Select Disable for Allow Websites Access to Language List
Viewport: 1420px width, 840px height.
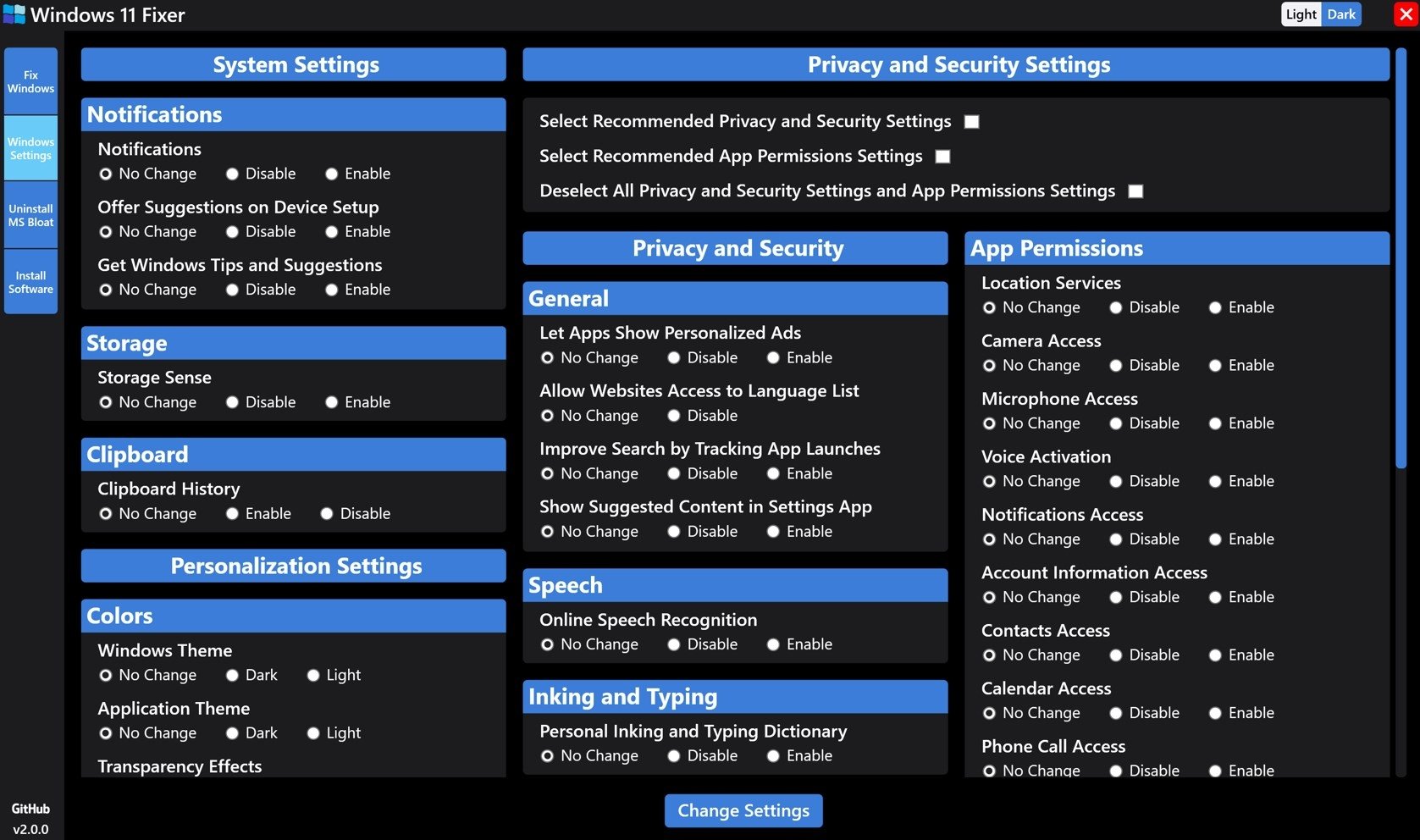point(674,416)
